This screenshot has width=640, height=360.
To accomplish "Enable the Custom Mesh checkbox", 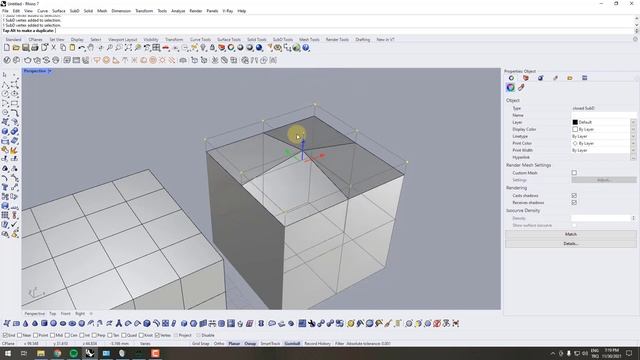I will [x=574, y=173].
